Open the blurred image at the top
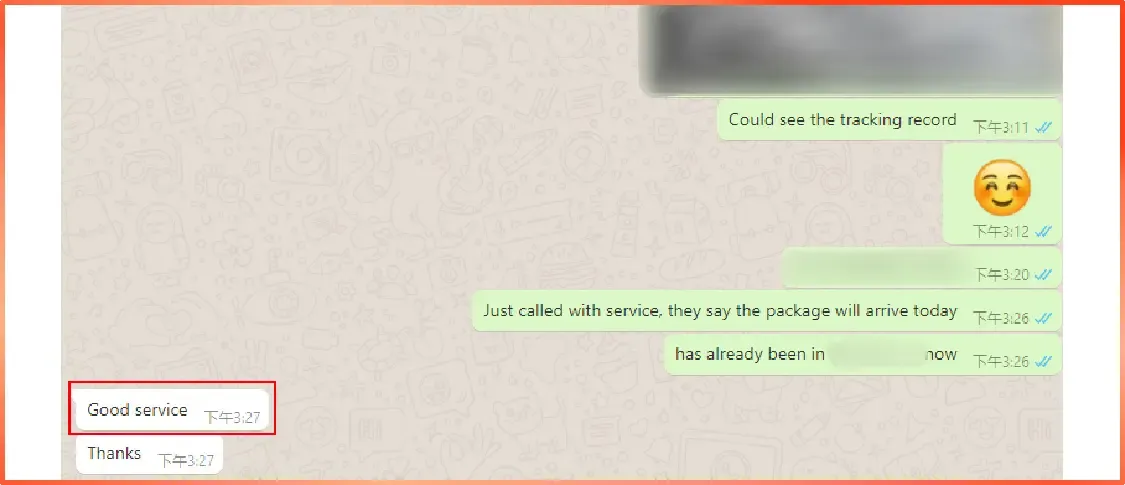 [x=850, y=50]
